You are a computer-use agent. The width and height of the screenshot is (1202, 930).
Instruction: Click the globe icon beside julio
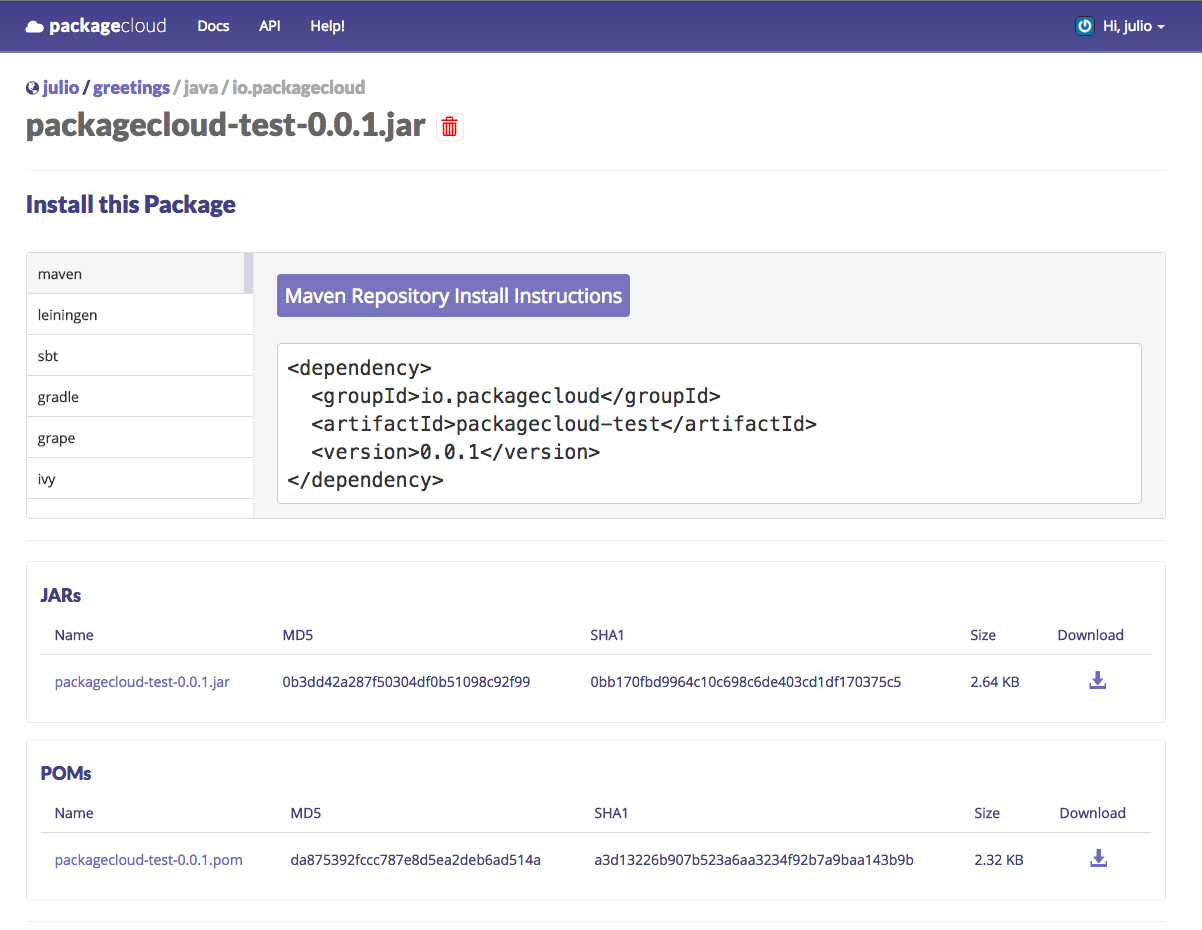click(x=32, y=88)
